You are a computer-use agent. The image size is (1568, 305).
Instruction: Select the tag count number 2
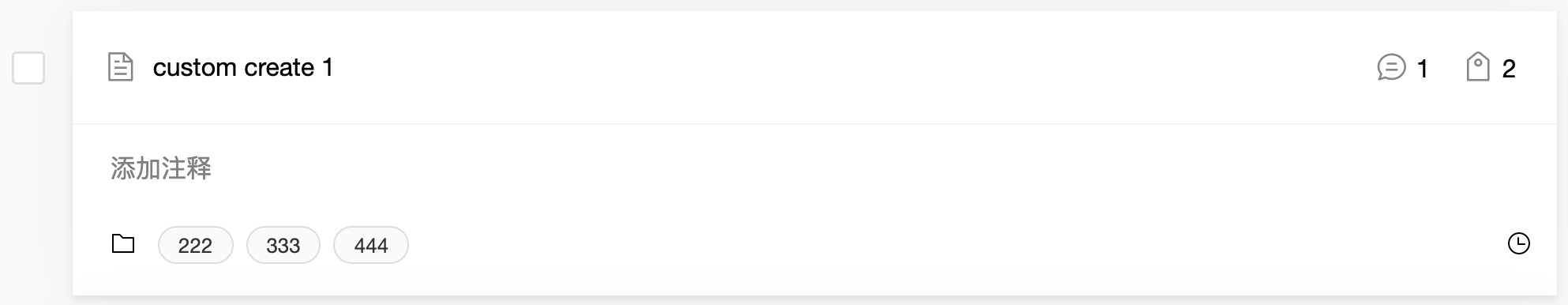1508,69
